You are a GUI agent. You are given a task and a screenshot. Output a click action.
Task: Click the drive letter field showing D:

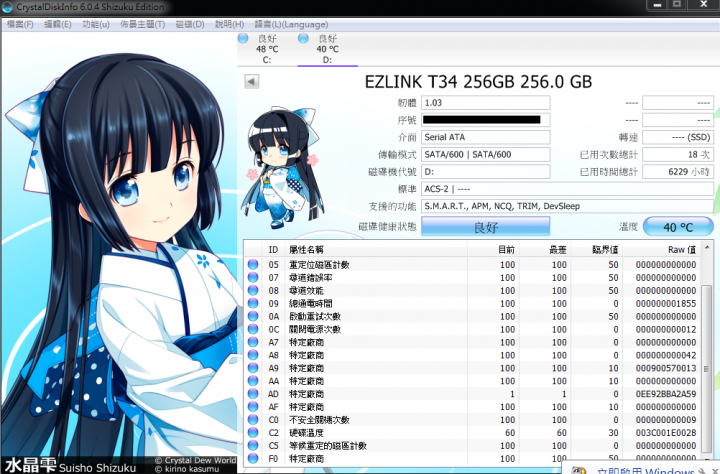[x=485, y=172]
